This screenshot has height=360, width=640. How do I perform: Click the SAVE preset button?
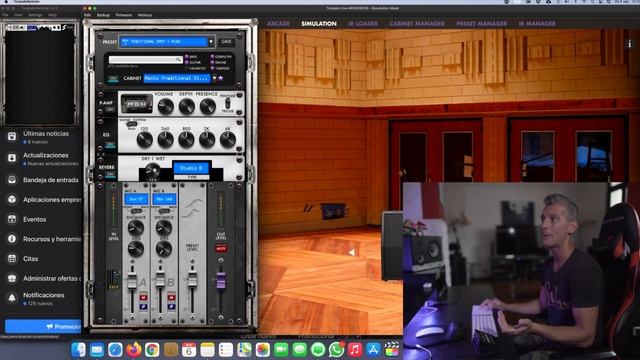coord(226,42)
